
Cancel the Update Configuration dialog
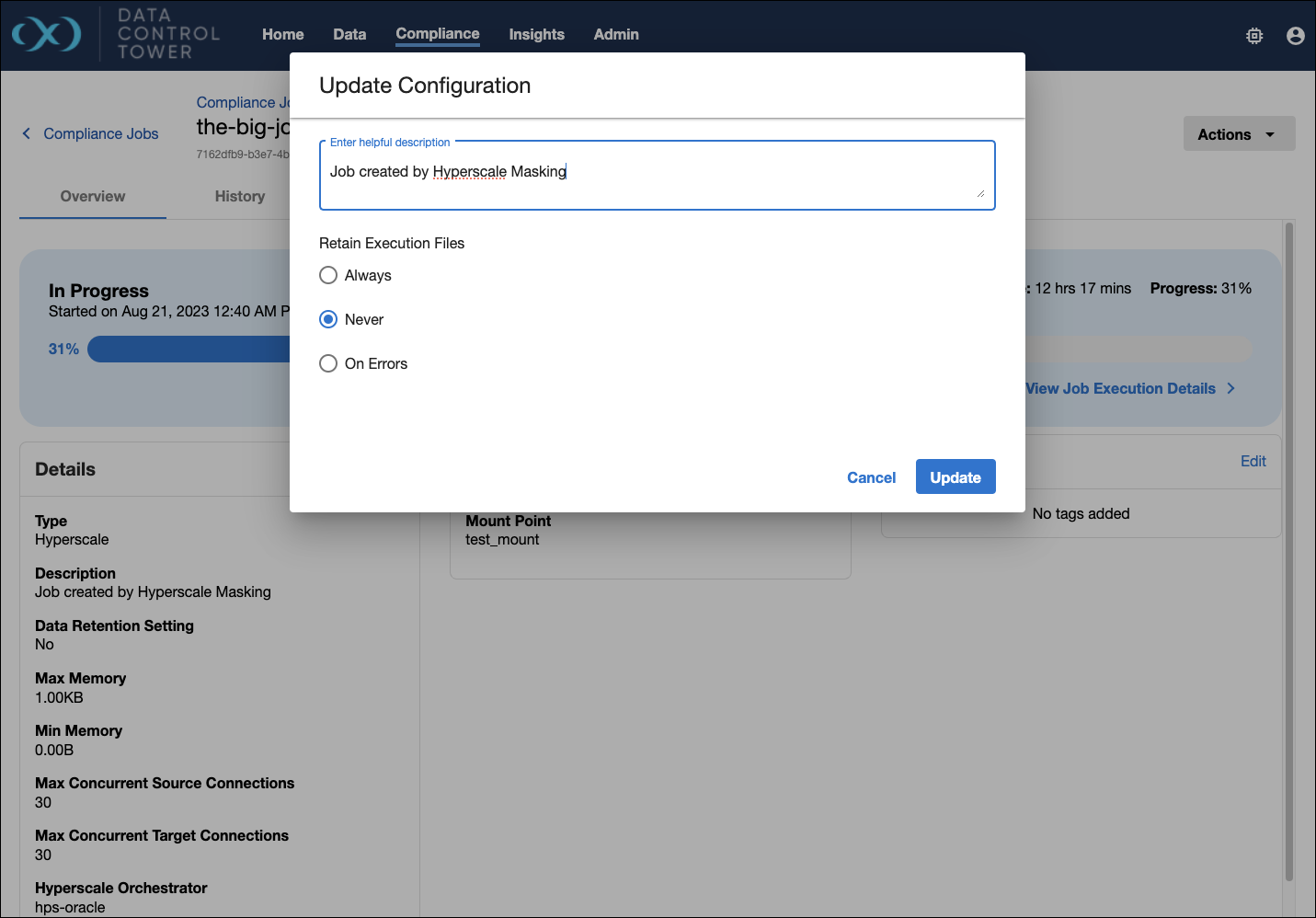tap(870, 477)
